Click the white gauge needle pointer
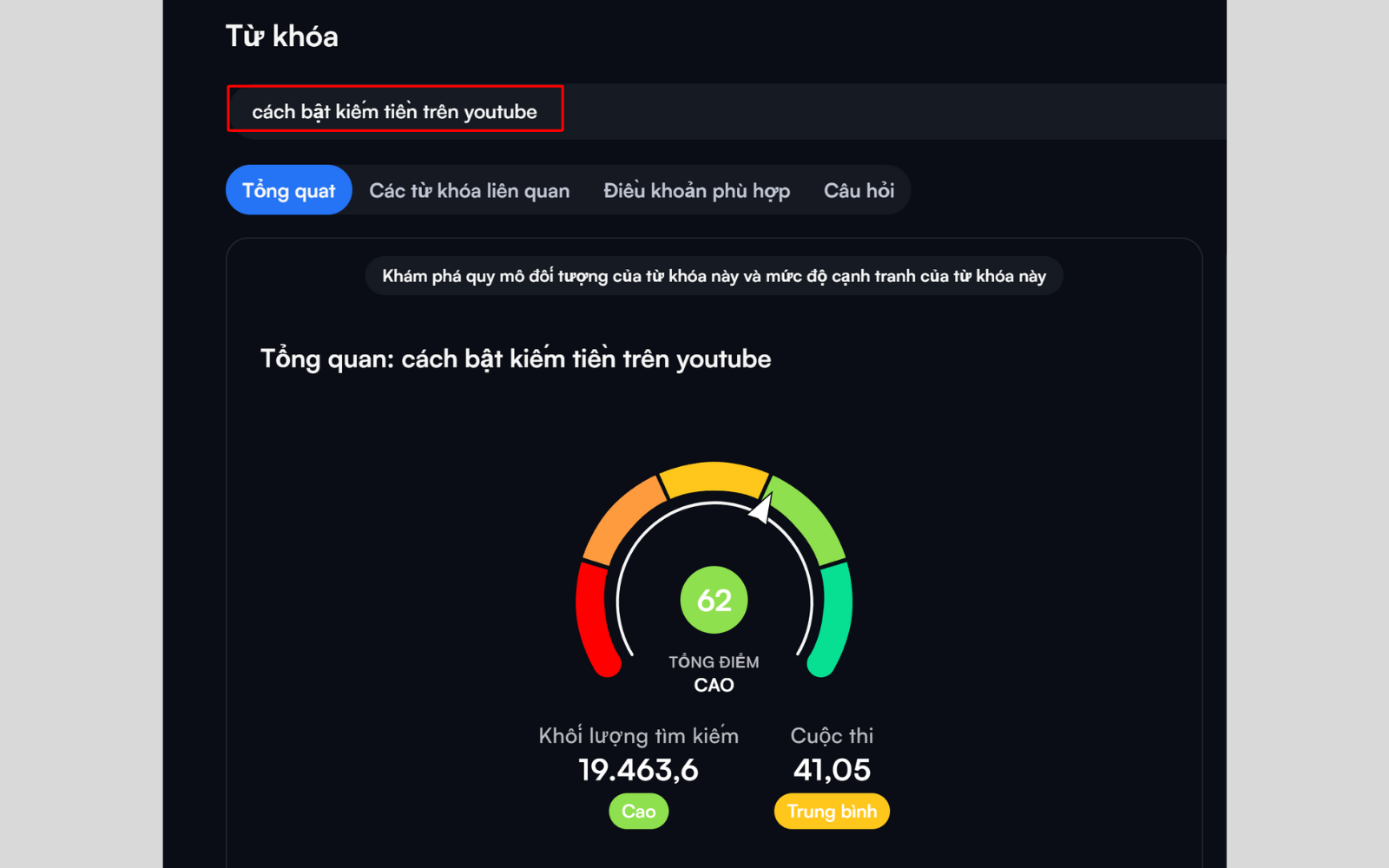Viewport: 1389px width, 868px height. click(x=761, y=510)
